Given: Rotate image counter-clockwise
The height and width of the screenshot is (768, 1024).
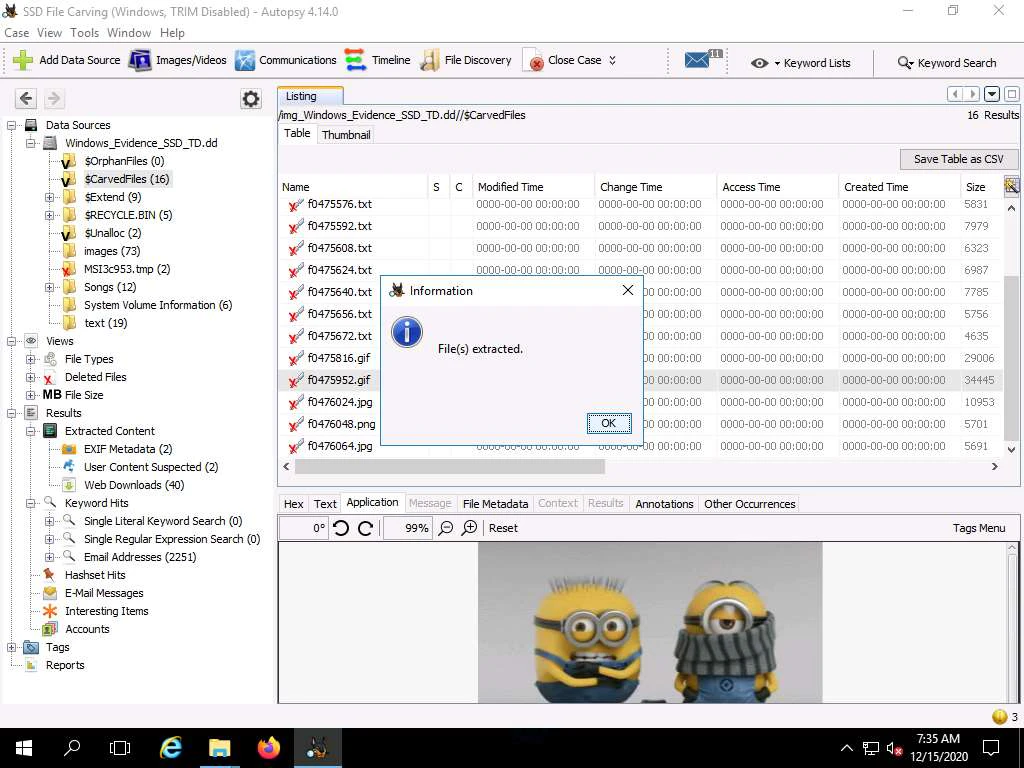Looking at the screenshot, I should pos(341,528).
